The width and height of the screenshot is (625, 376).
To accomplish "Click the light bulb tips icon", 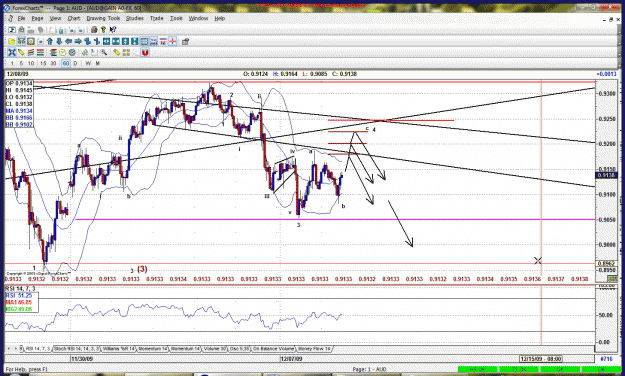I will point(104,30).
